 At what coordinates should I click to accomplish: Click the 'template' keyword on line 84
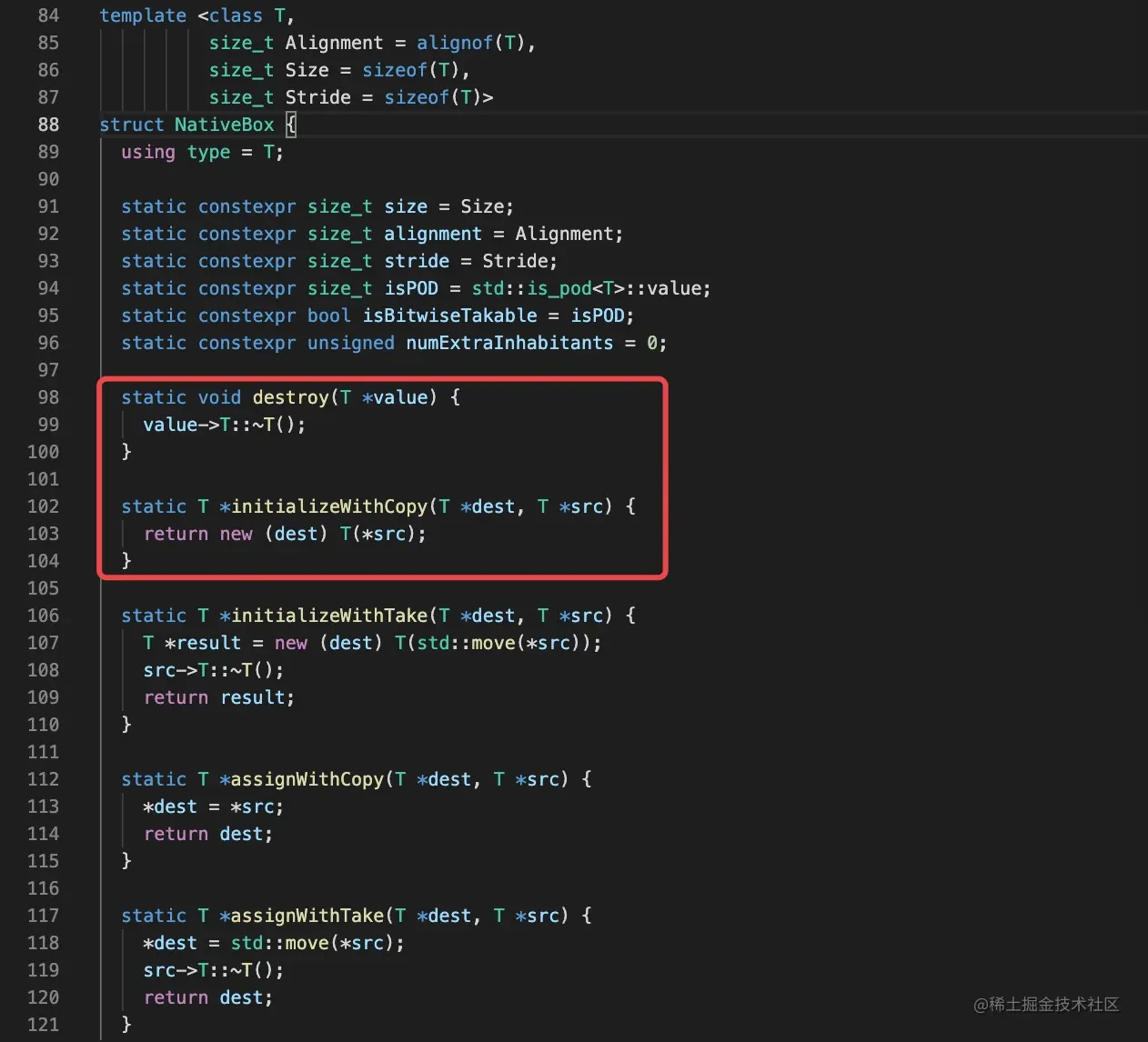tap(143, 15)
